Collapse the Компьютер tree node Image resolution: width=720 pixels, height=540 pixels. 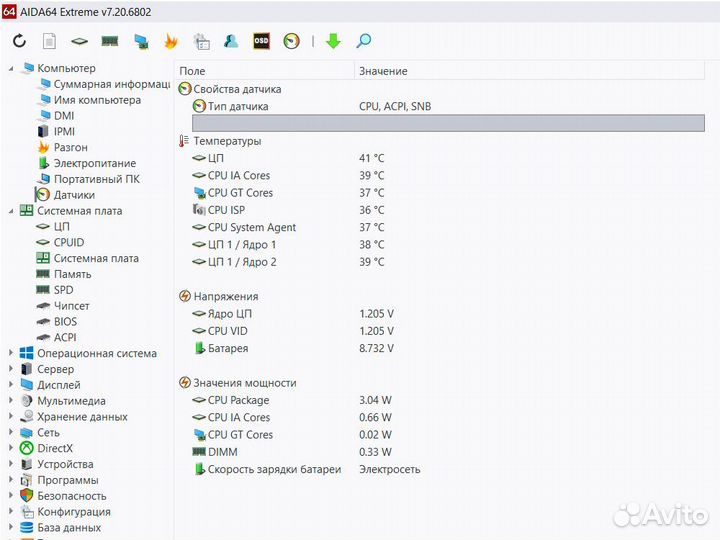[x=11, y=68]
